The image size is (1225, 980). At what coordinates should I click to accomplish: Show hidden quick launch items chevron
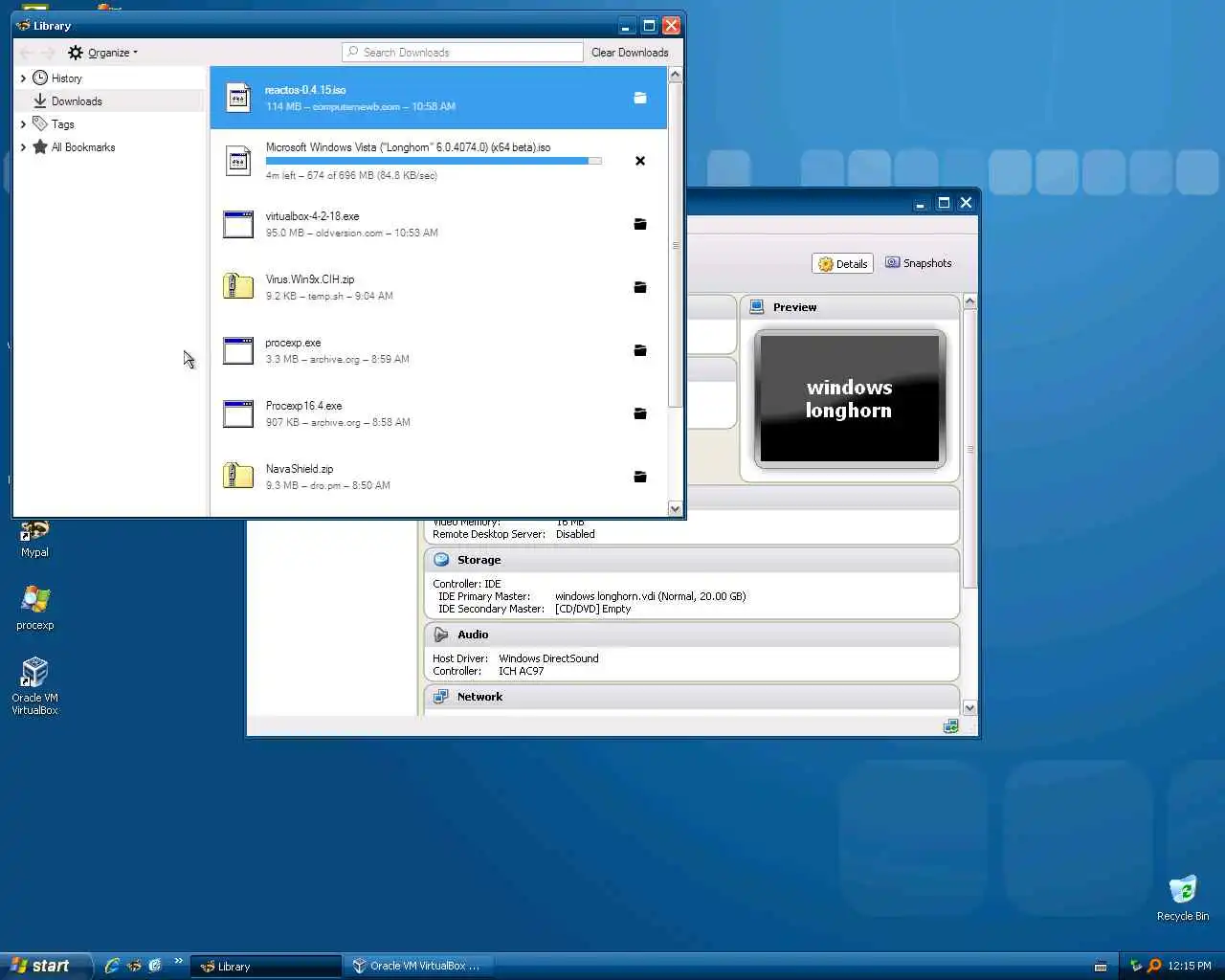178,961
